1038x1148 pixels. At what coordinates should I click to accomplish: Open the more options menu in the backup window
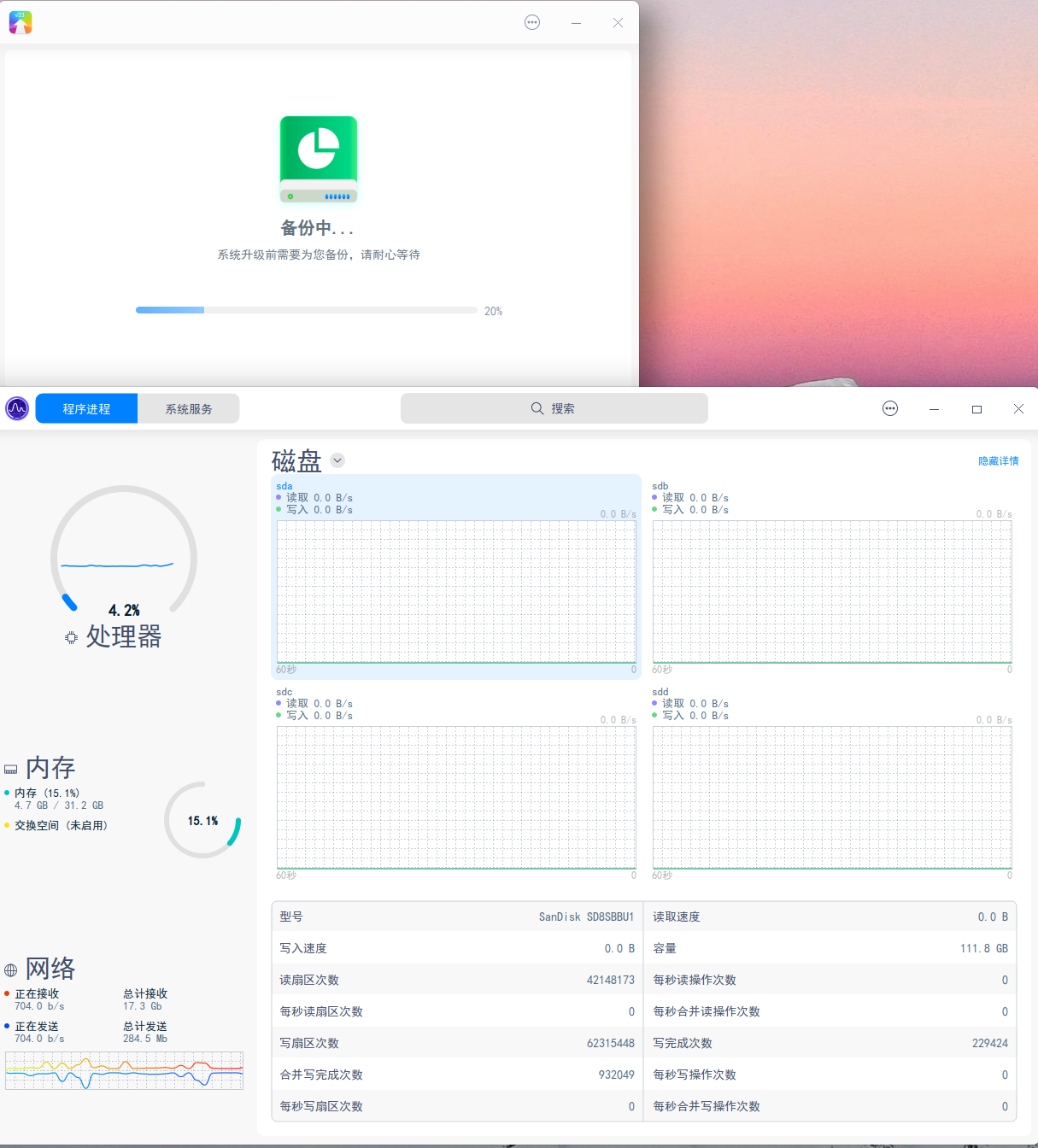[x=532, y=22]
